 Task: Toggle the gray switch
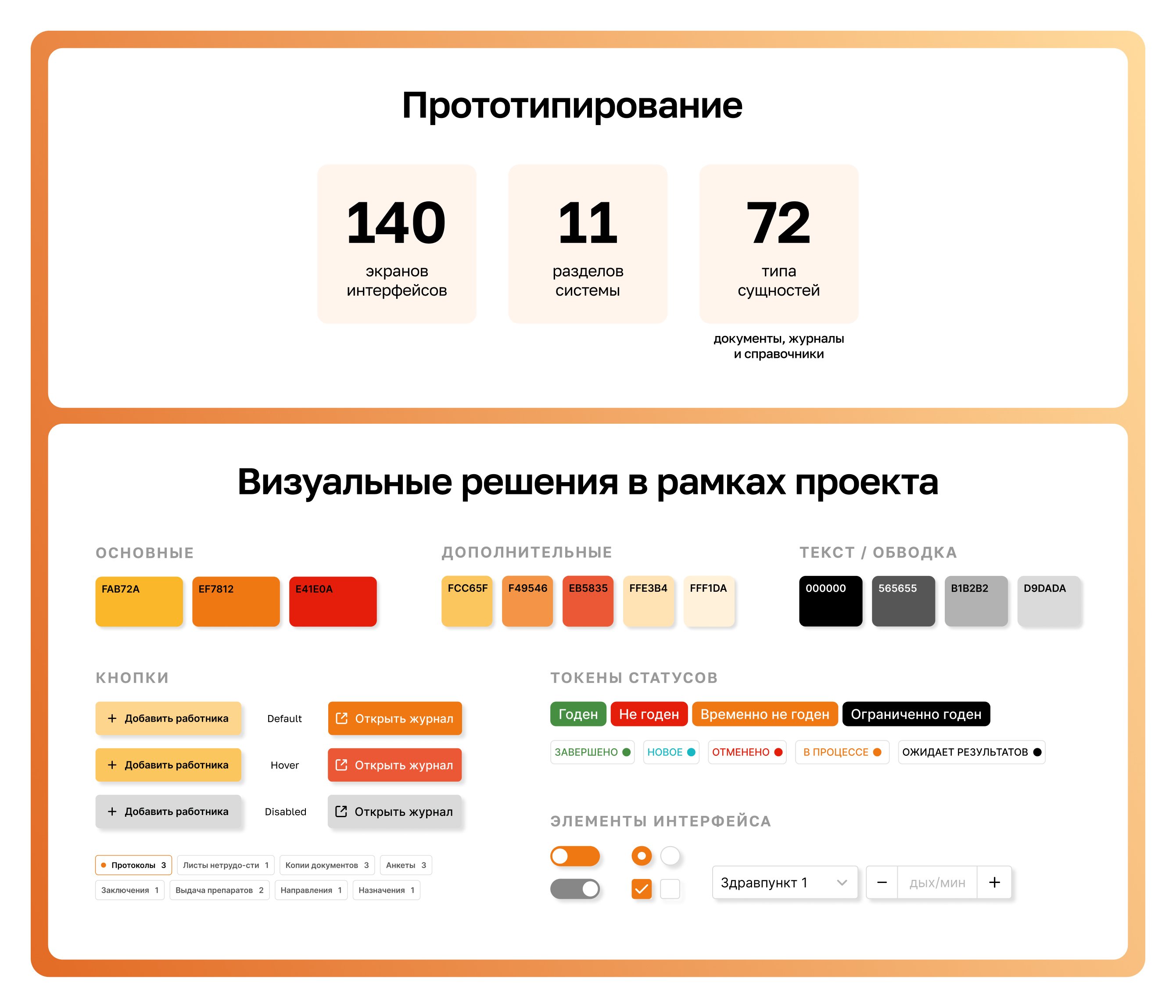pyautogui.click(x=575, y=888)
